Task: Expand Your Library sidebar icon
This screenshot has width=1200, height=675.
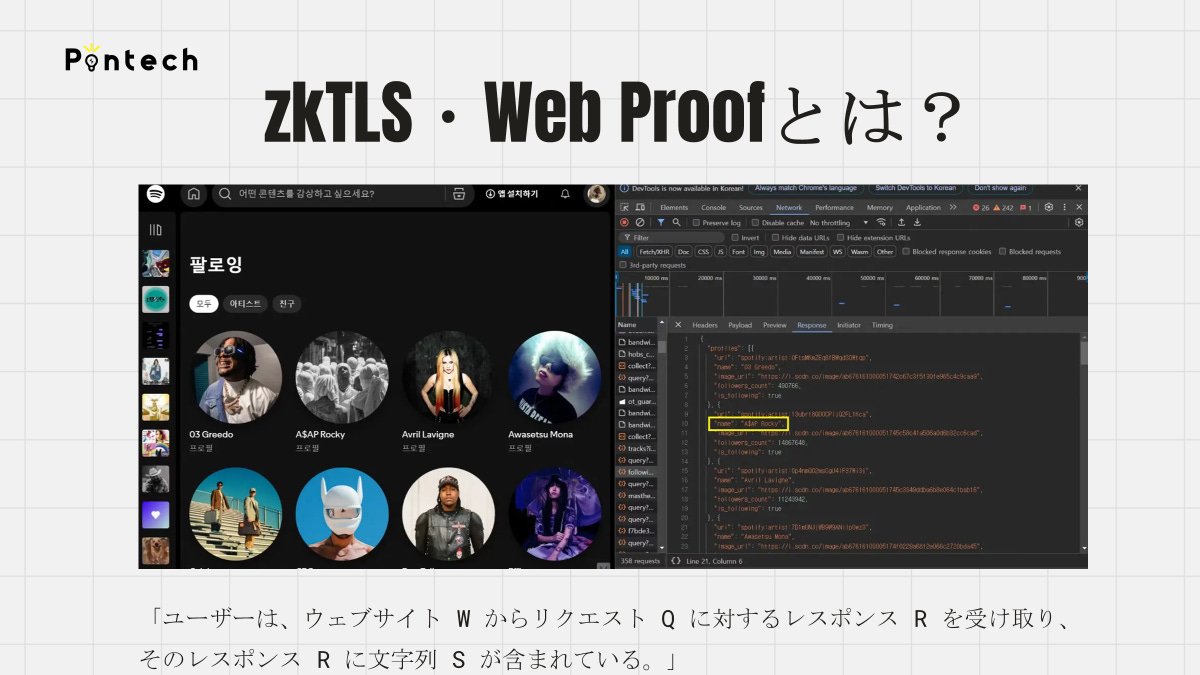Action: pyautogui.click(x=155, y=230)
